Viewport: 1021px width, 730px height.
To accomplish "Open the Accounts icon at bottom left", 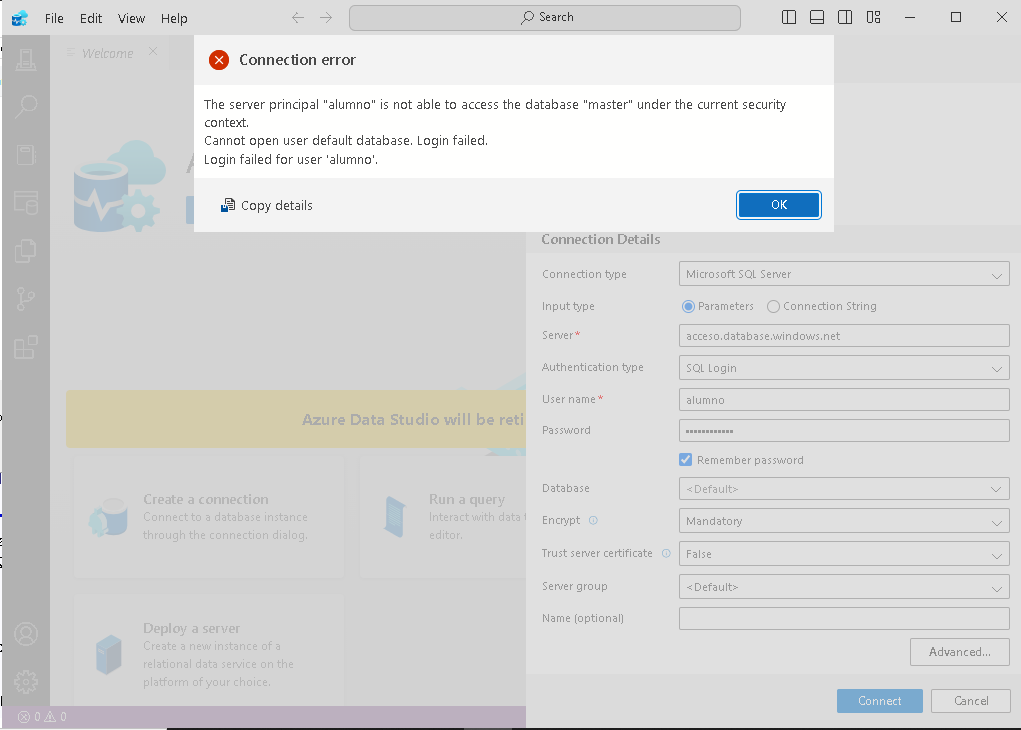I will coord(26,634).
